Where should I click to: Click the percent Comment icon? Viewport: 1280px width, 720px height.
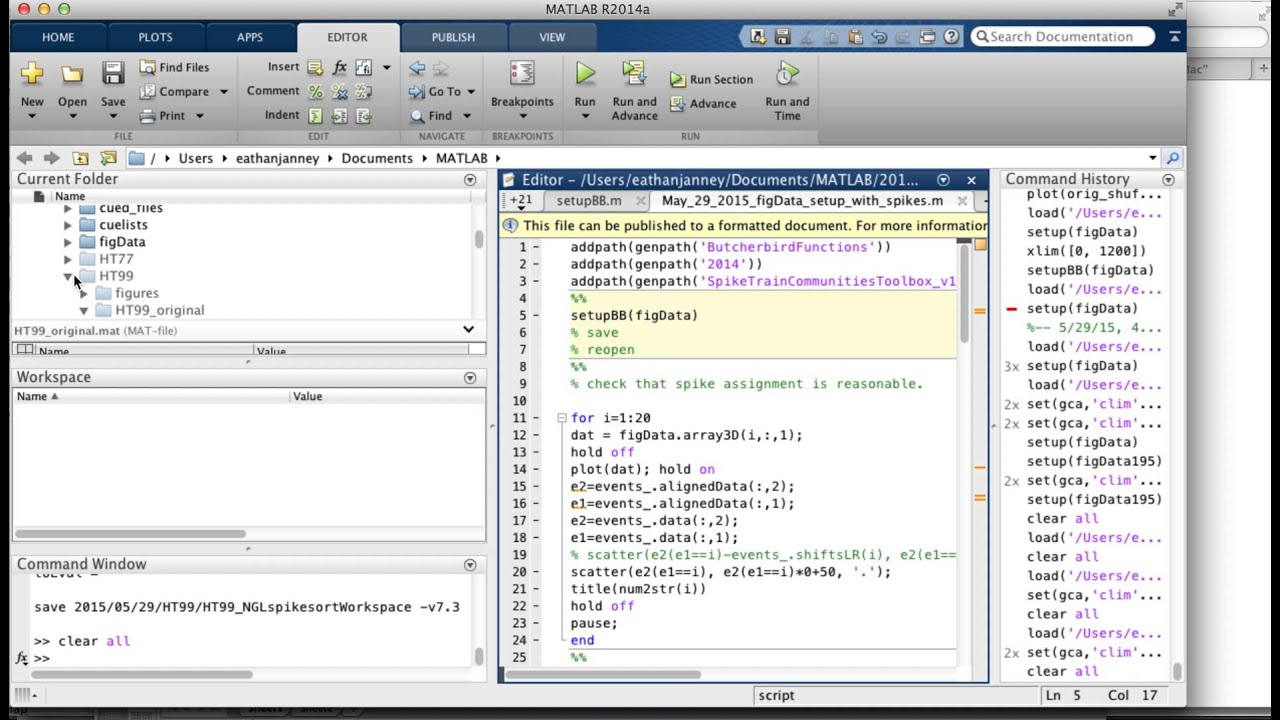coord(315,92)
